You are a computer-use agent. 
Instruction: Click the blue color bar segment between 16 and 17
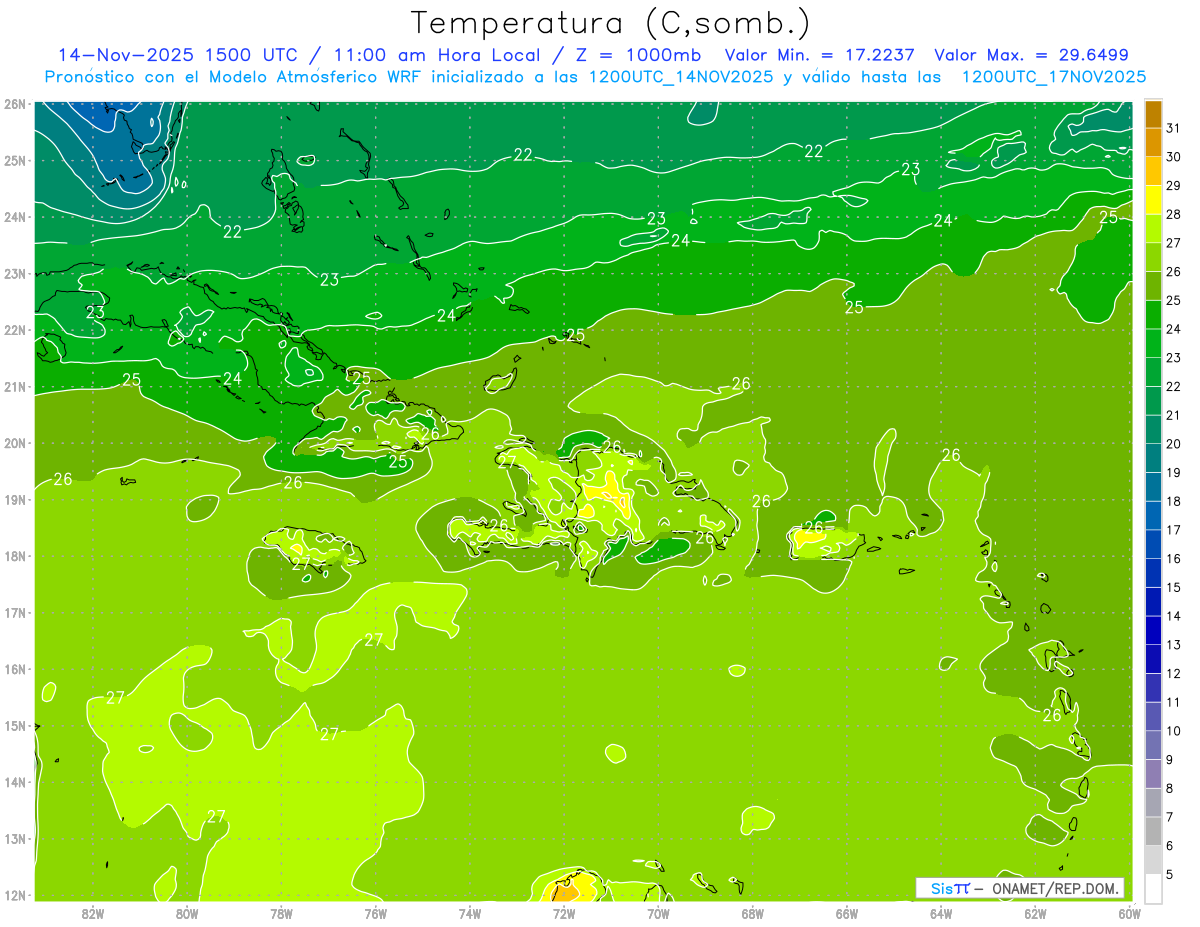[x=1153, y=544]
